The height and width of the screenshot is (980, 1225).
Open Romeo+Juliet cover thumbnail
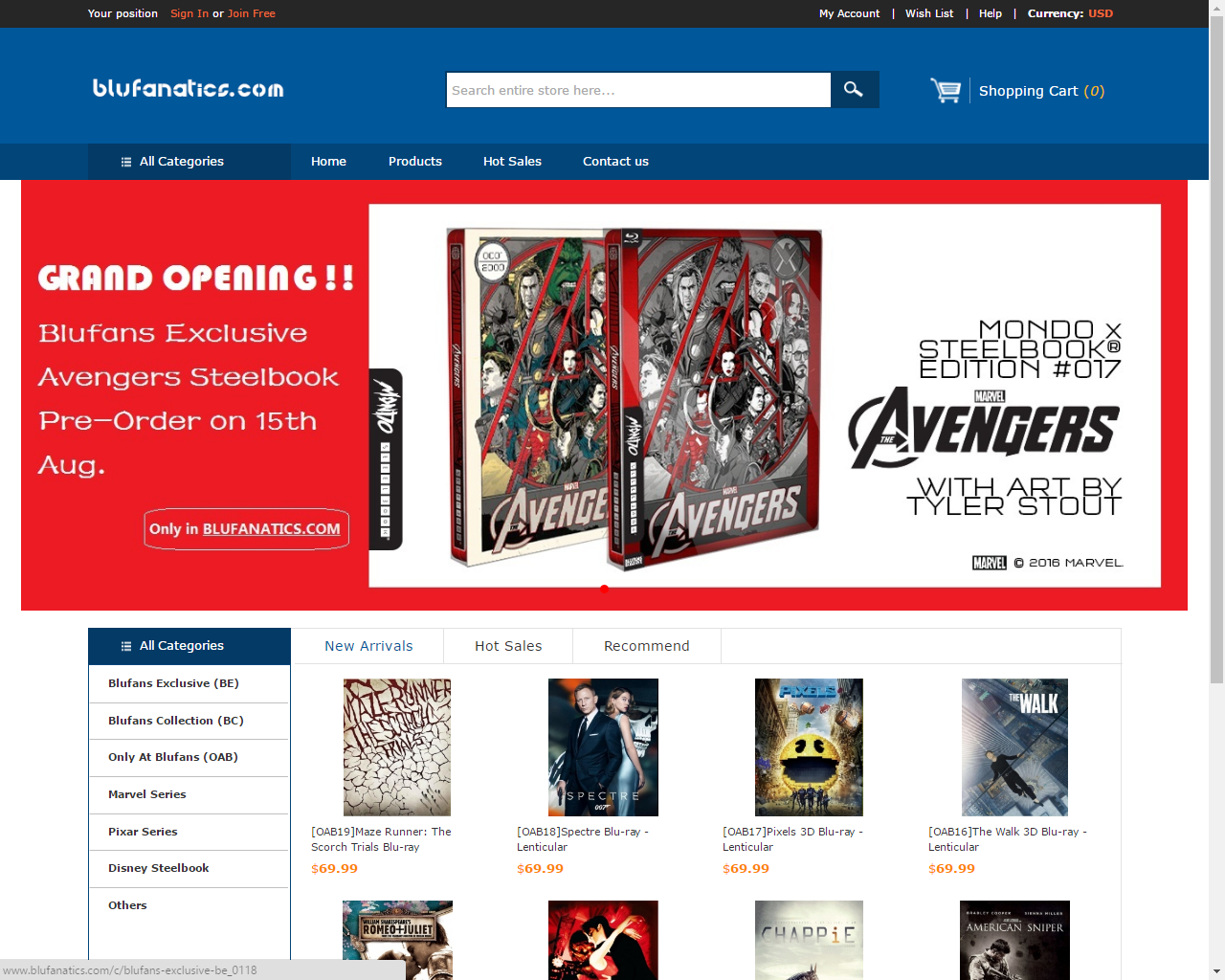coord(397,940)
